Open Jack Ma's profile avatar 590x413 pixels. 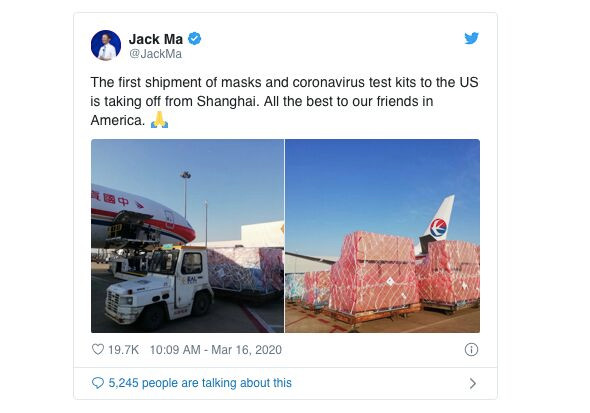106,45
